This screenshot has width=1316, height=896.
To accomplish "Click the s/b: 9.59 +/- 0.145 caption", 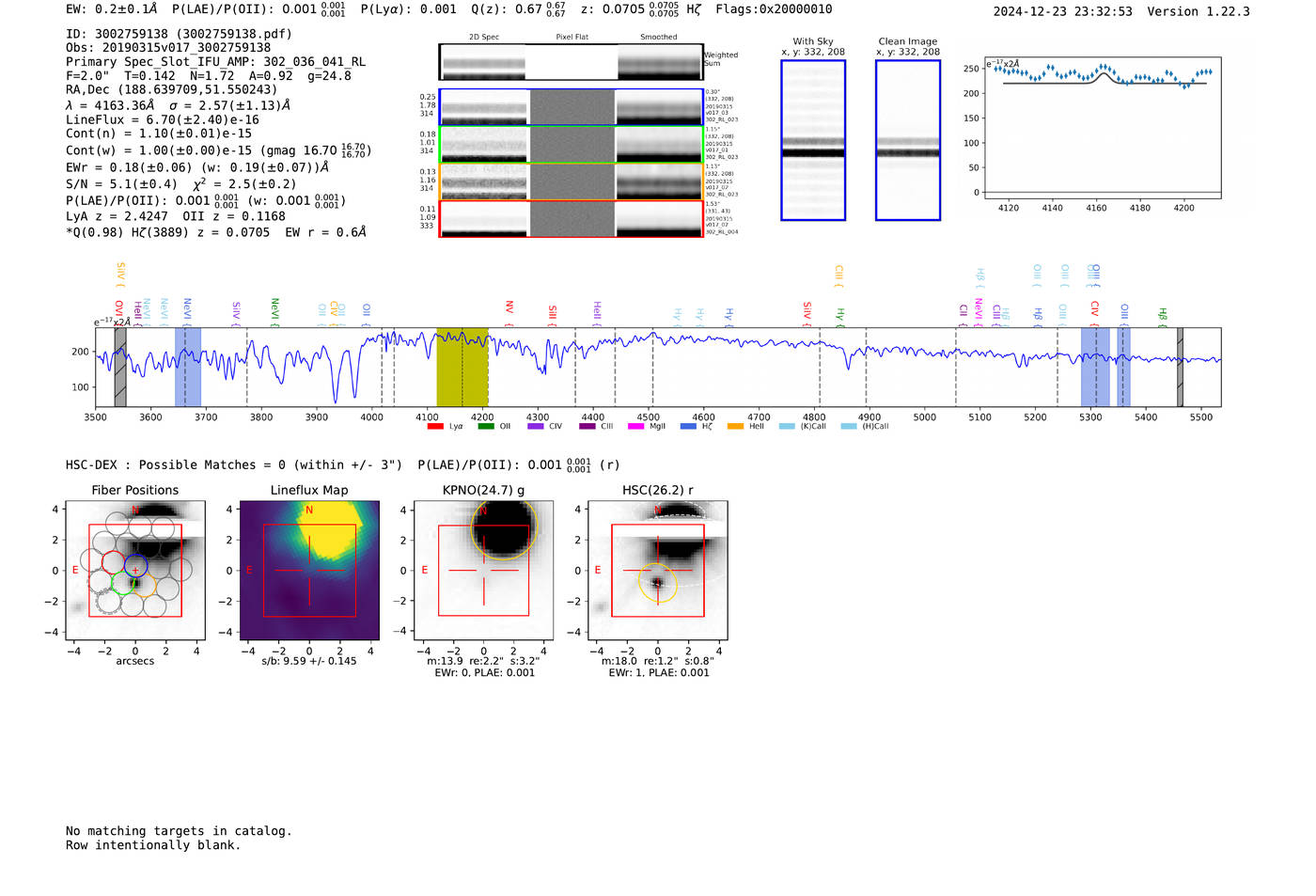I will pos(309,661).
